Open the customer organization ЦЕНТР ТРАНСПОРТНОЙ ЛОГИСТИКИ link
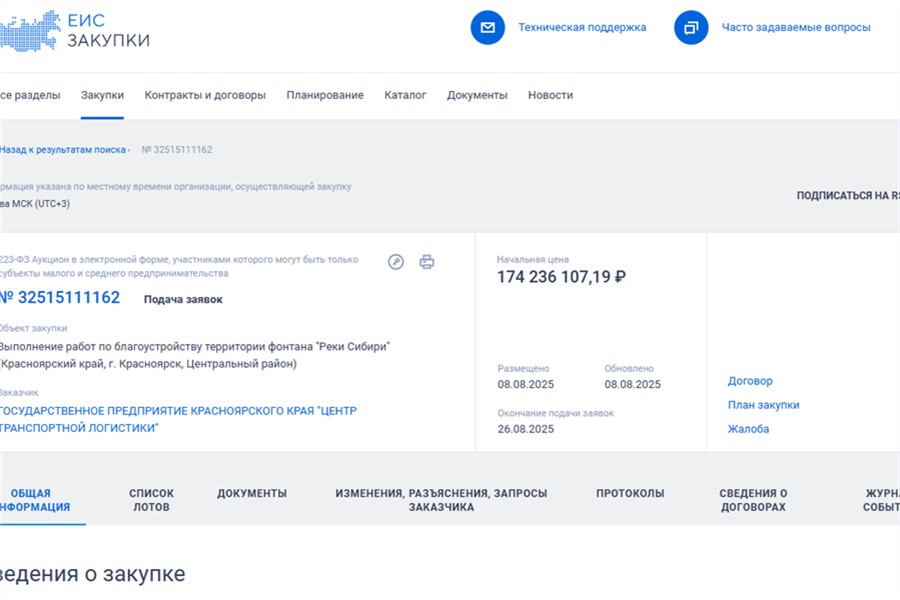900x600 pixels. pyautogui.click(x=177, y=419)
